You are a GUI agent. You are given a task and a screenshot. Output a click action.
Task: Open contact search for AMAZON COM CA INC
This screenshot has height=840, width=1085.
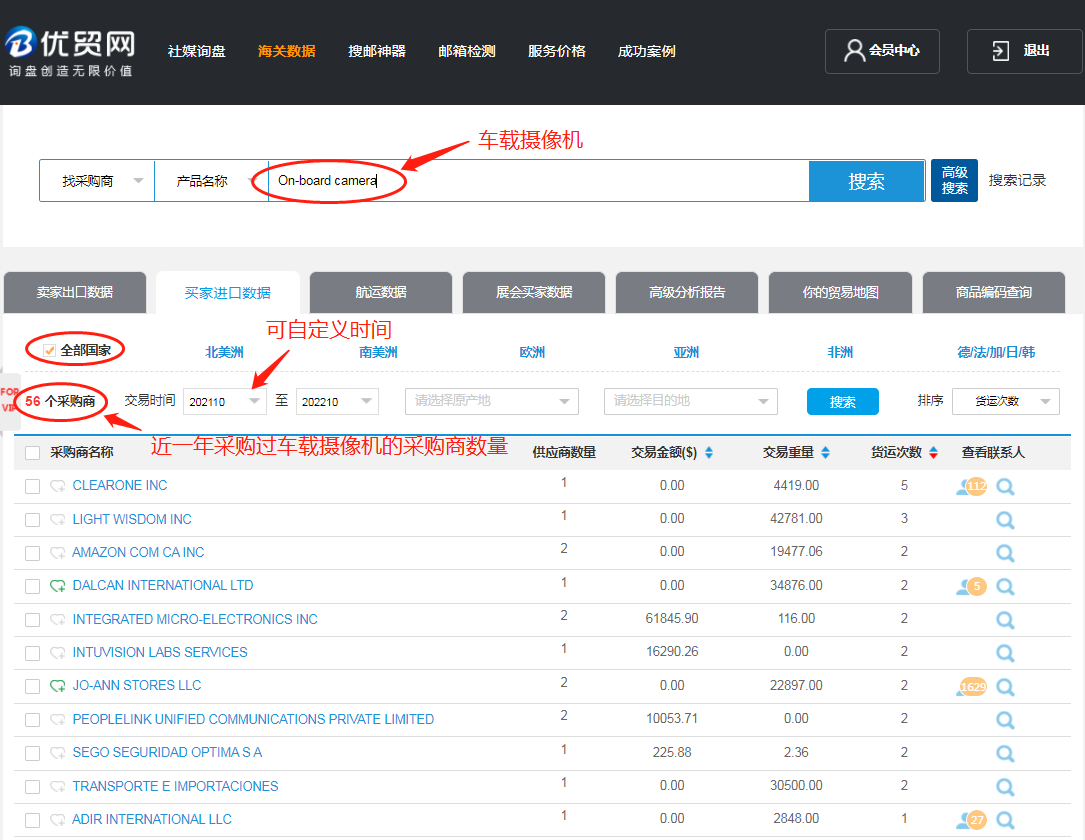(1005, 553)
